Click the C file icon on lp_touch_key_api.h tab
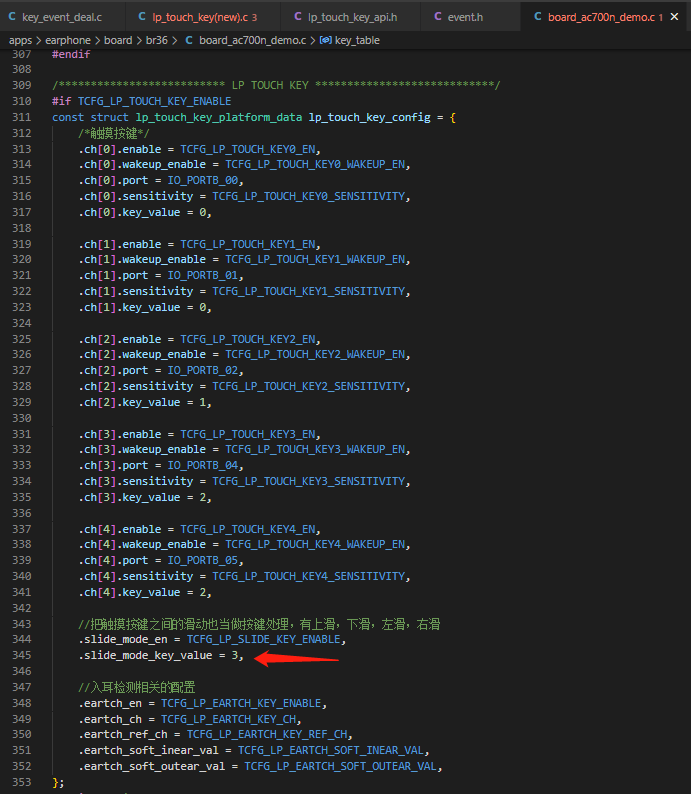This screenshot has height=794, width=691. pyautogui.click(x=298, y=17)
